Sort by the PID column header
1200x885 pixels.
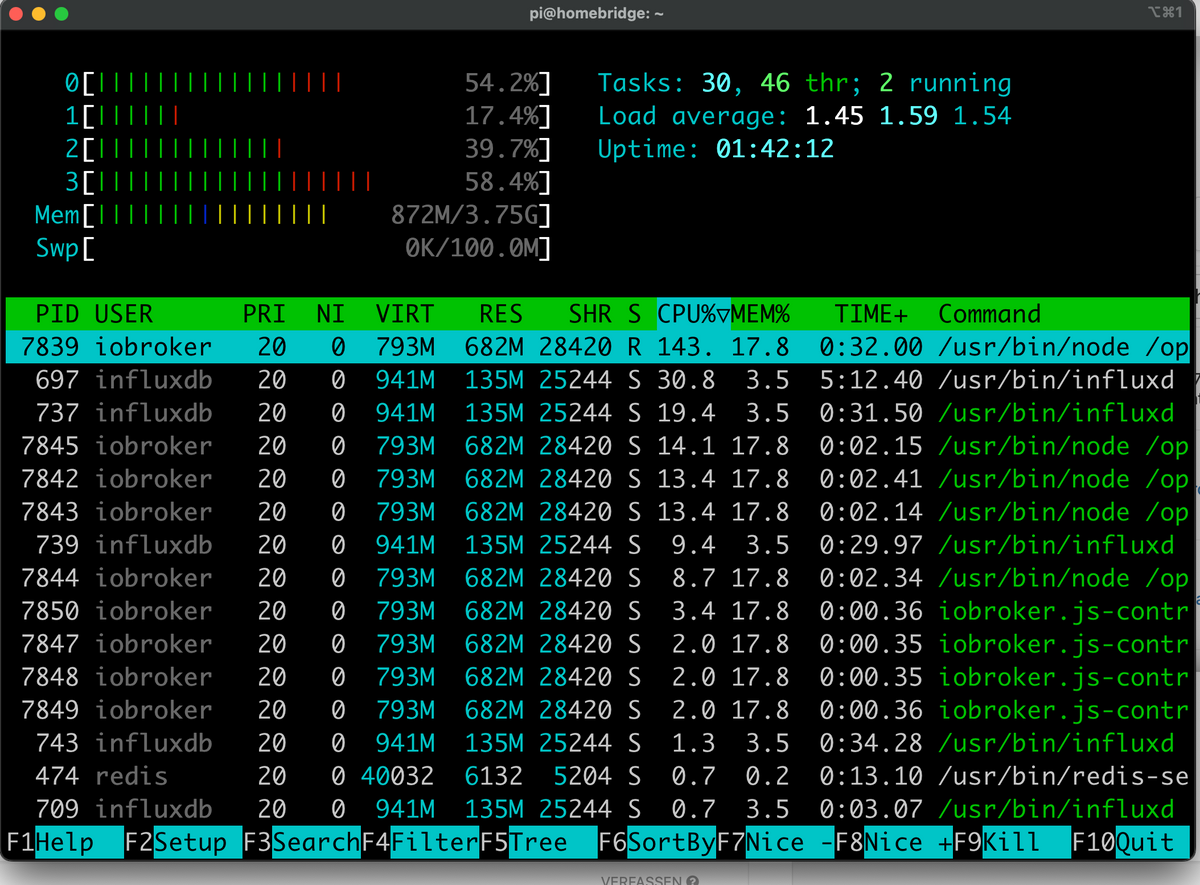tap(57, 314)
